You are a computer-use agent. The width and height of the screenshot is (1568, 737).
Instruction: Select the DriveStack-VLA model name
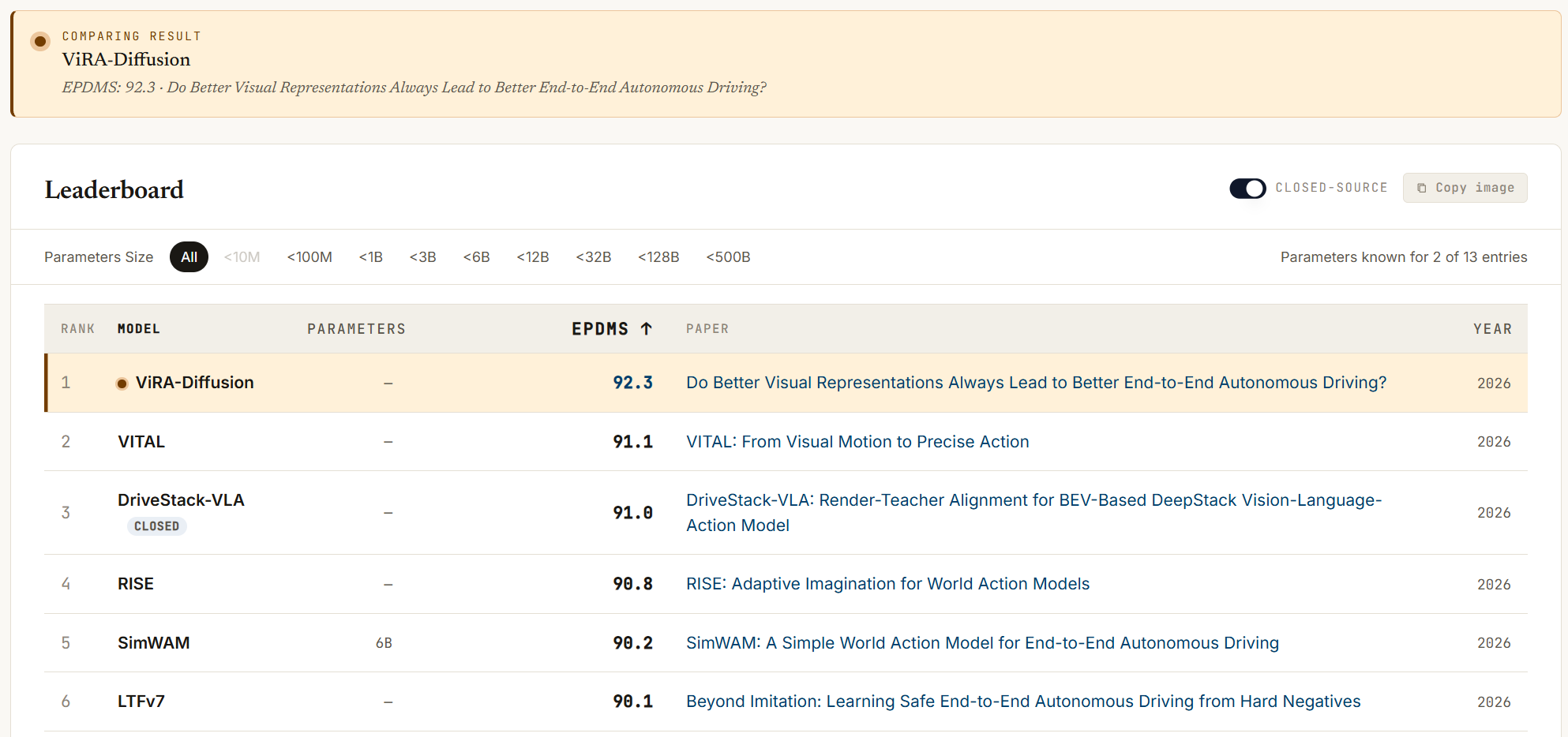click(x=181, y=500)
